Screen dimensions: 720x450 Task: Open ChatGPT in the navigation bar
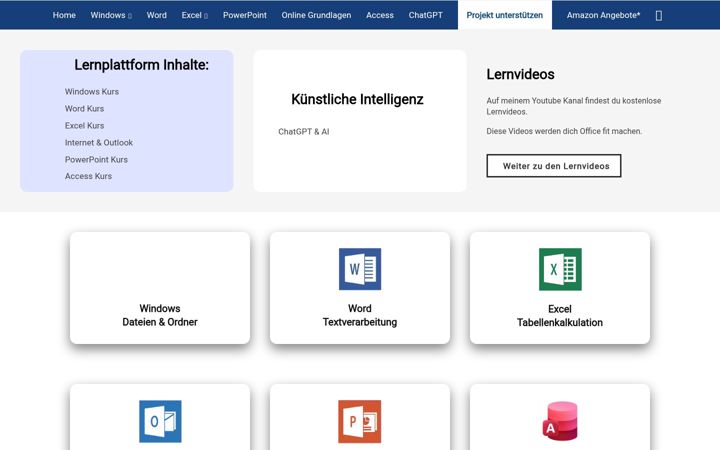point(426,15)
